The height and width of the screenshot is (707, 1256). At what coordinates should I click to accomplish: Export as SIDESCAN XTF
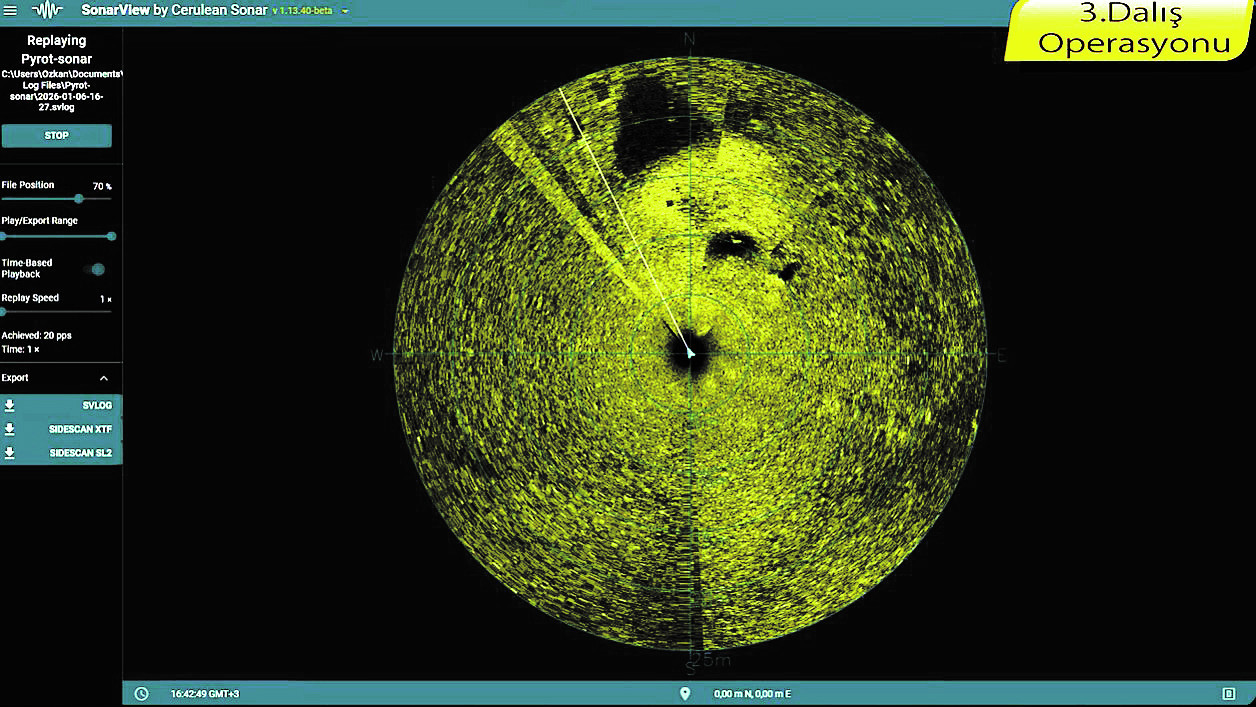click(80, 429)
